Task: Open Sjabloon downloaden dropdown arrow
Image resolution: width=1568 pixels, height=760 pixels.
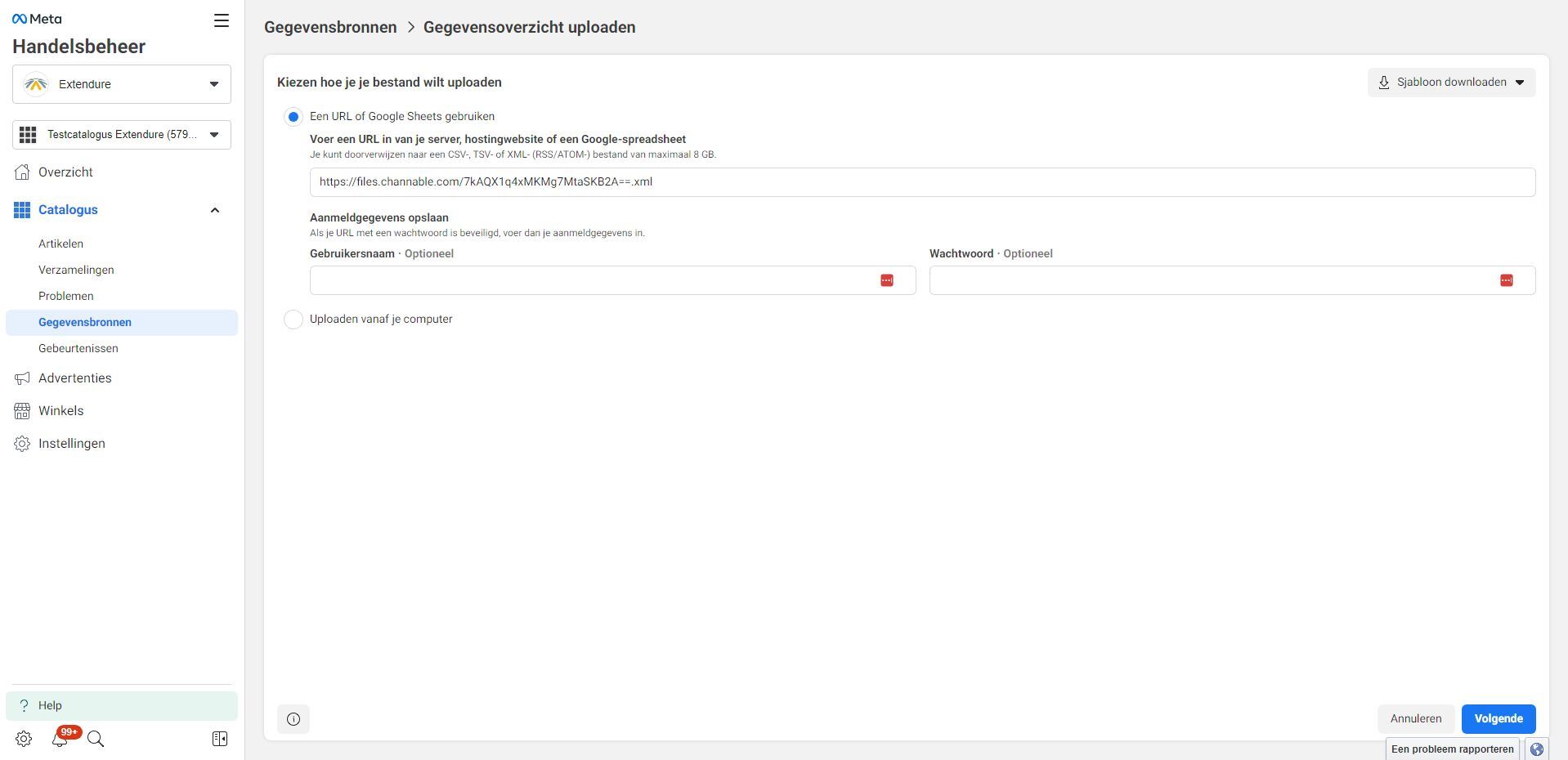Action: point(1520,83)
